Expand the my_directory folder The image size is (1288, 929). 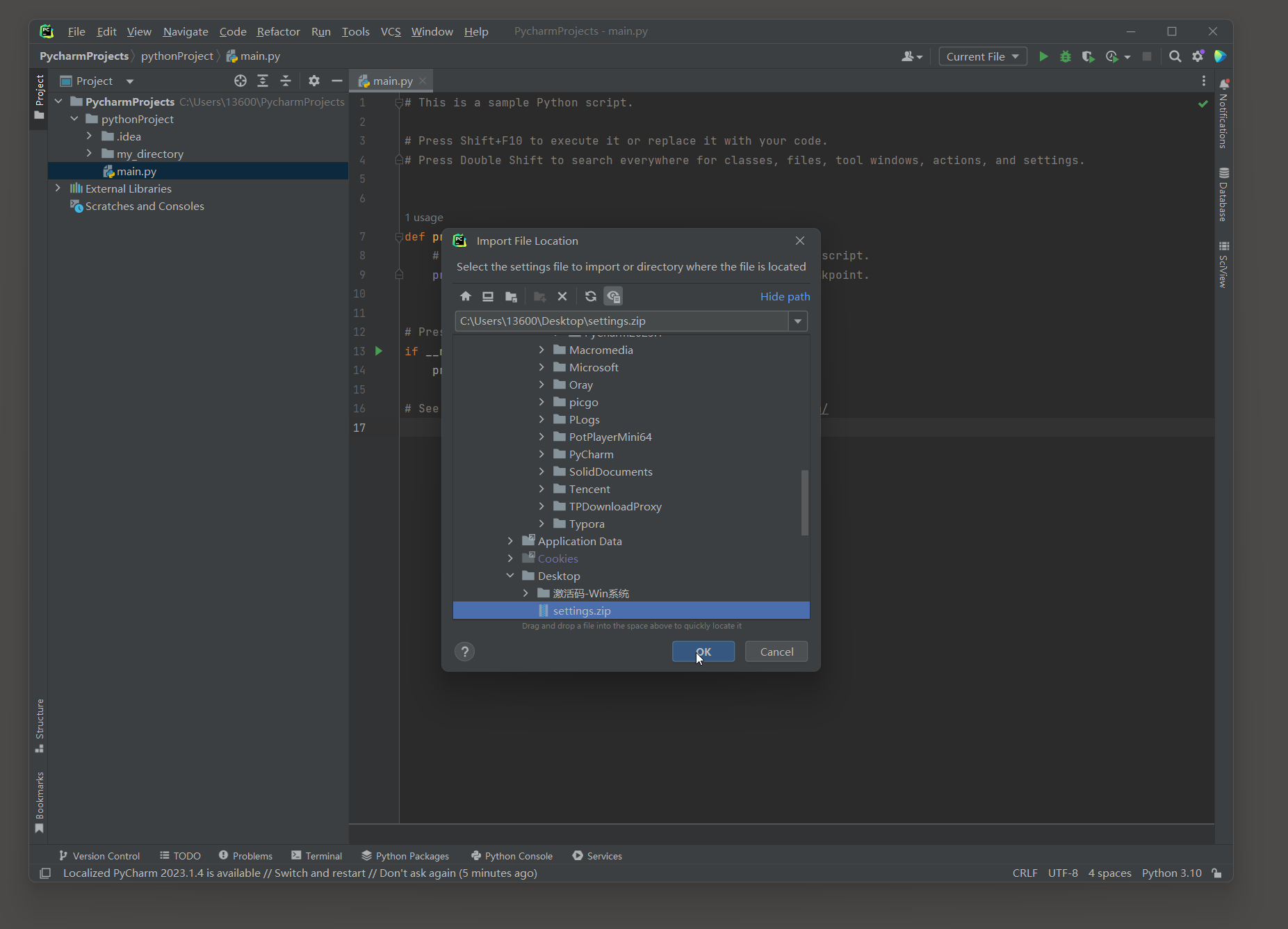(x=89, y=154)
